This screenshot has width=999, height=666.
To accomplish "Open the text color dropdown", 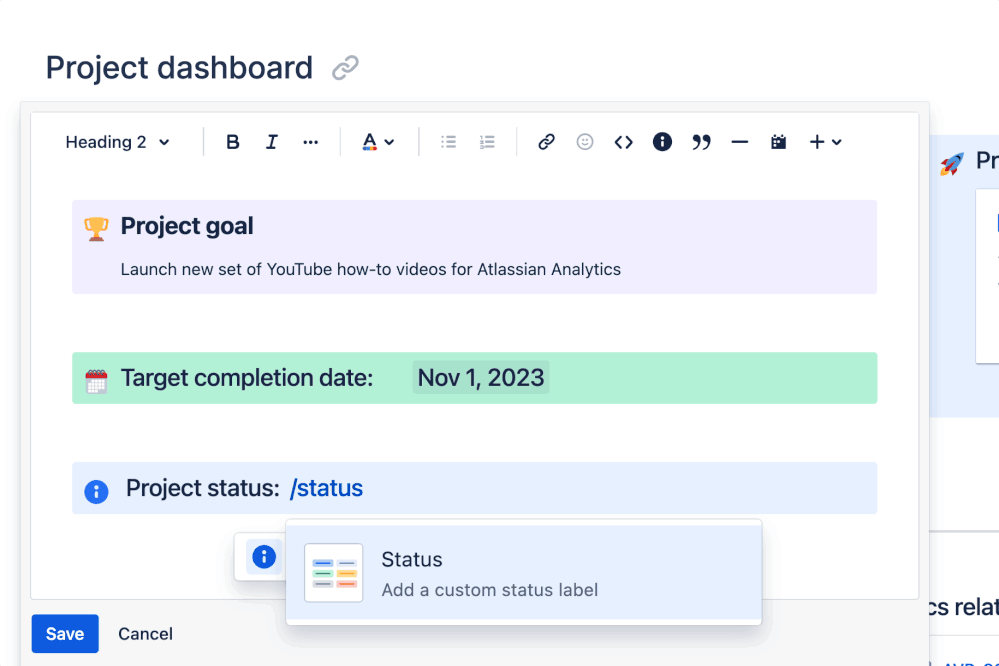I will coord(378,141).
